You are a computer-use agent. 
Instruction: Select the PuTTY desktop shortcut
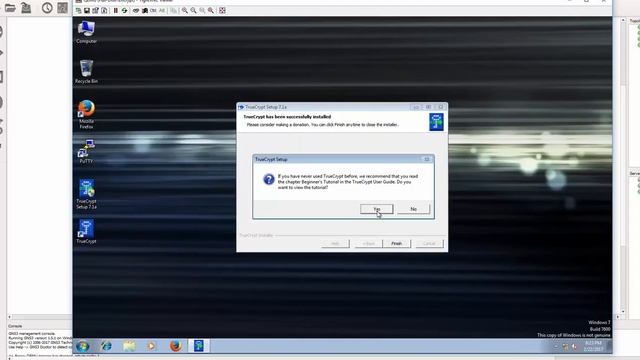(86, 151)
